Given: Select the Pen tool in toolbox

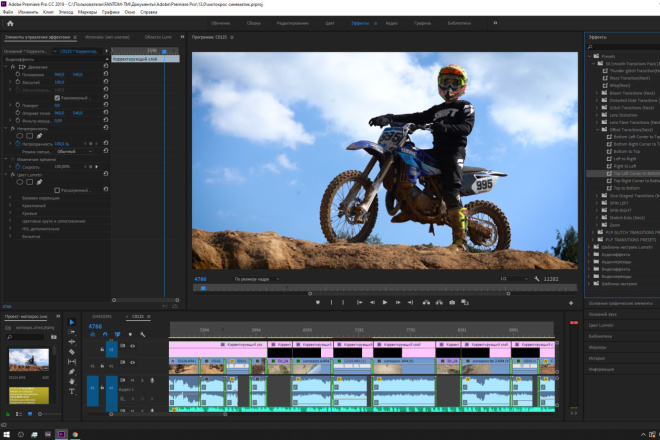Looking at the screenshot, I should (x=72, y=371).
